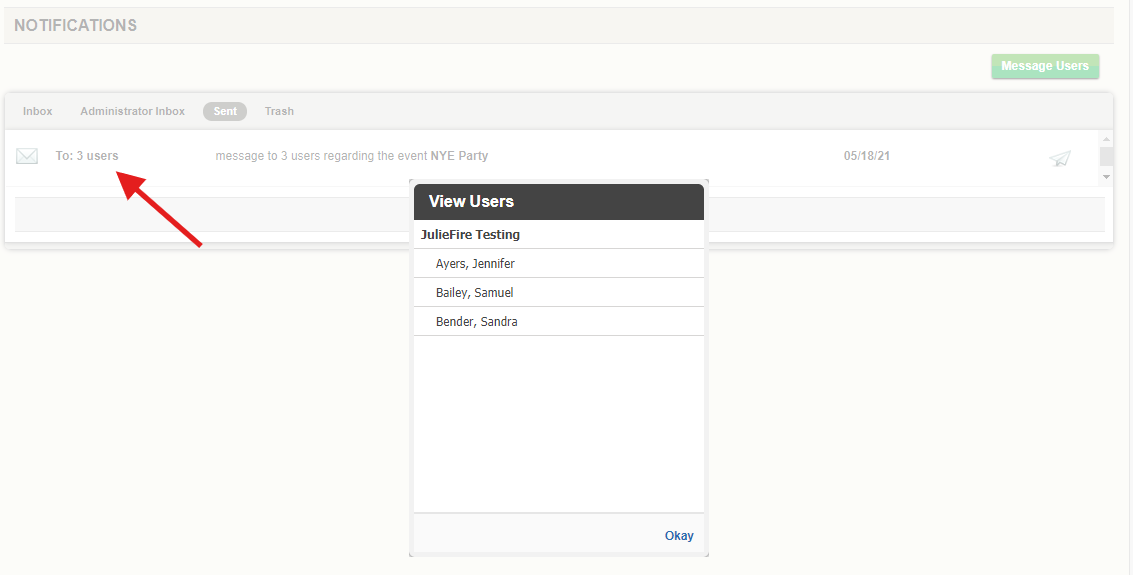Click the scrollbar up arrow in message list
Screen dimensions: 1133x575
(x=1106, y=139)
